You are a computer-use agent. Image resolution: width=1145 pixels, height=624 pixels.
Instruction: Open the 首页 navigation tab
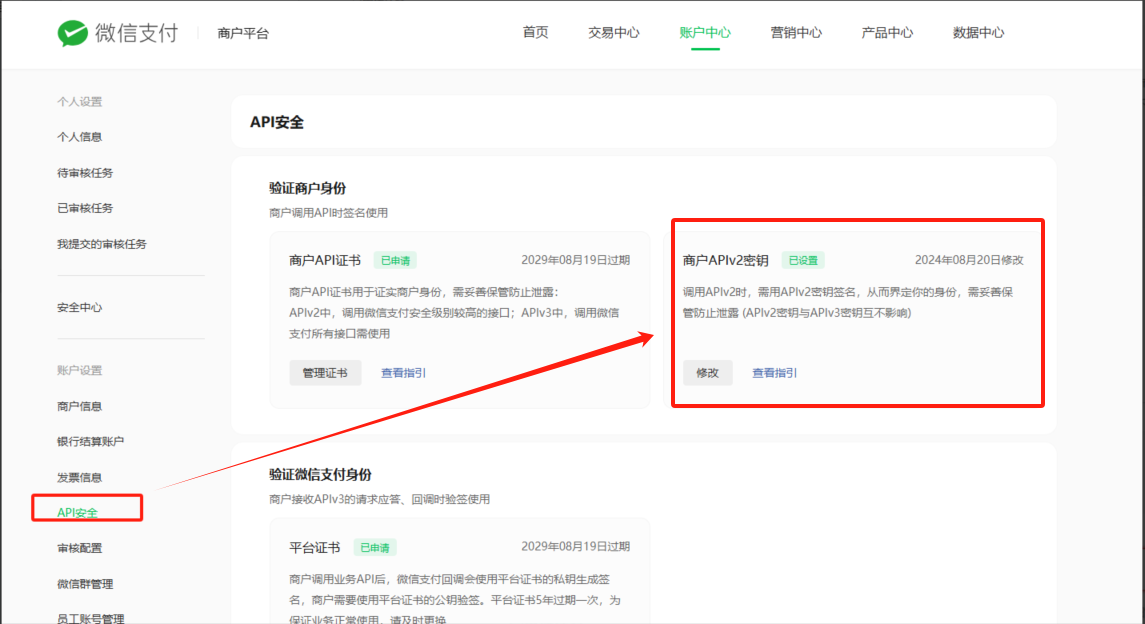(x=535, y=32)
